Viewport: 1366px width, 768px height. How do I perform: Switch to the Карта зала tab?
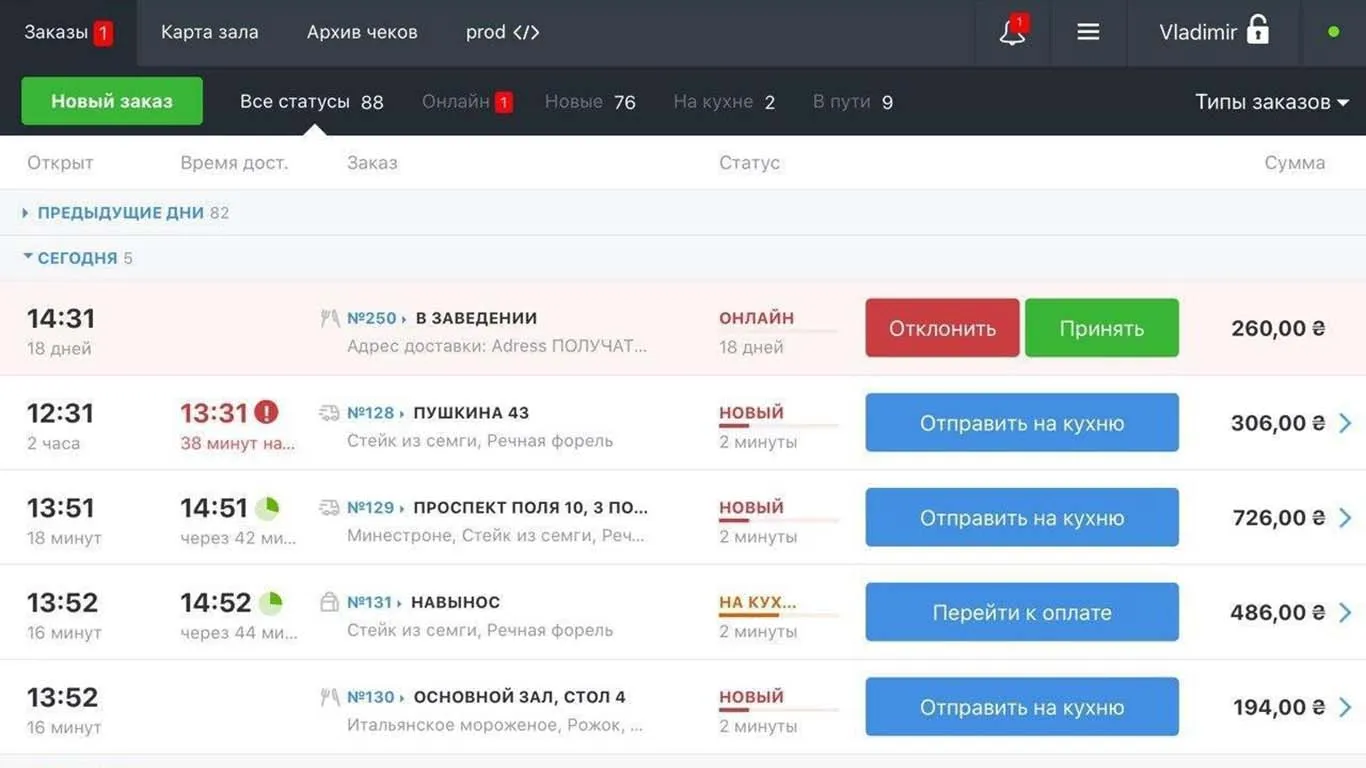pos(209,32)
